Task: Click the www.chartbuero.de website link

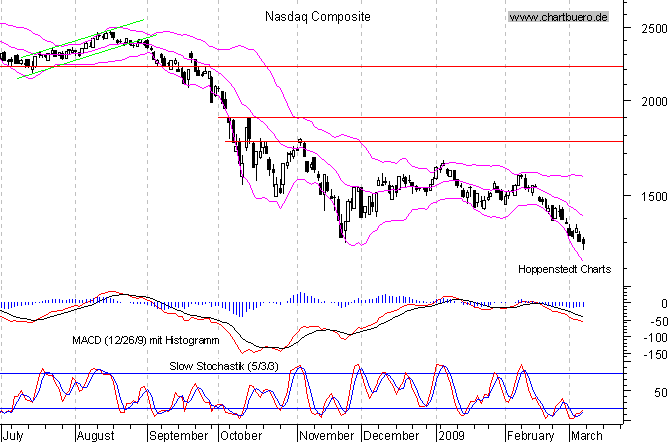Action: 559,17
